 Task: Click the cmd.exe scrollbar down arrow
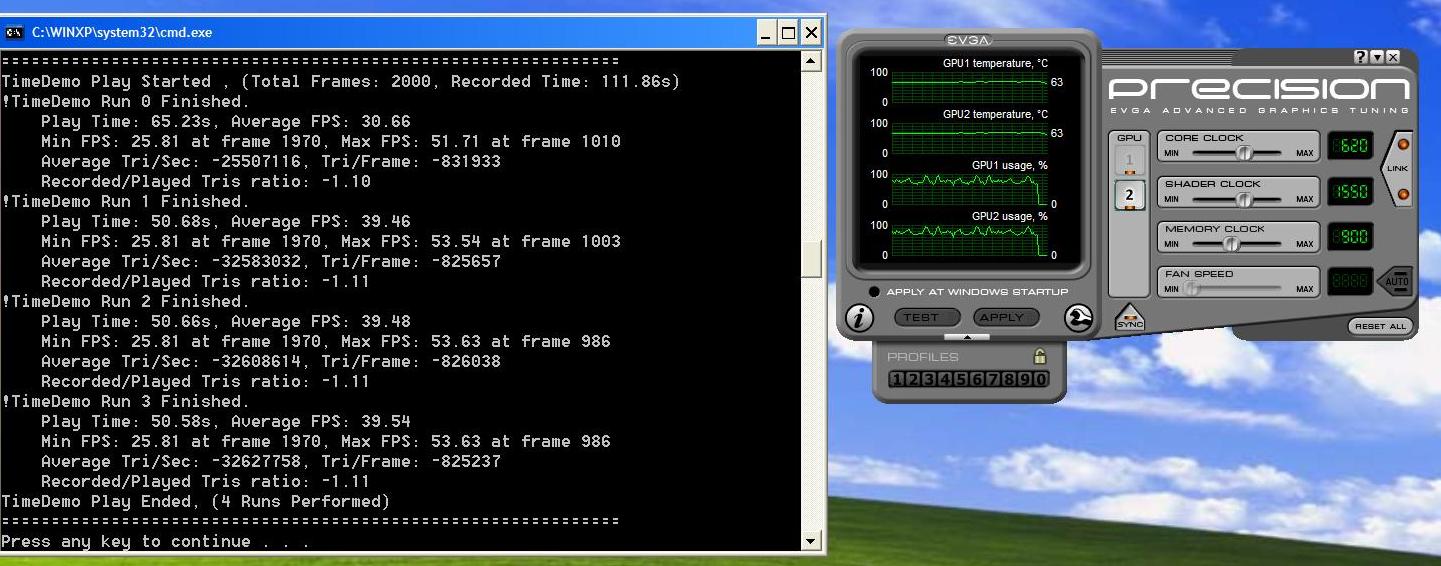811,541
